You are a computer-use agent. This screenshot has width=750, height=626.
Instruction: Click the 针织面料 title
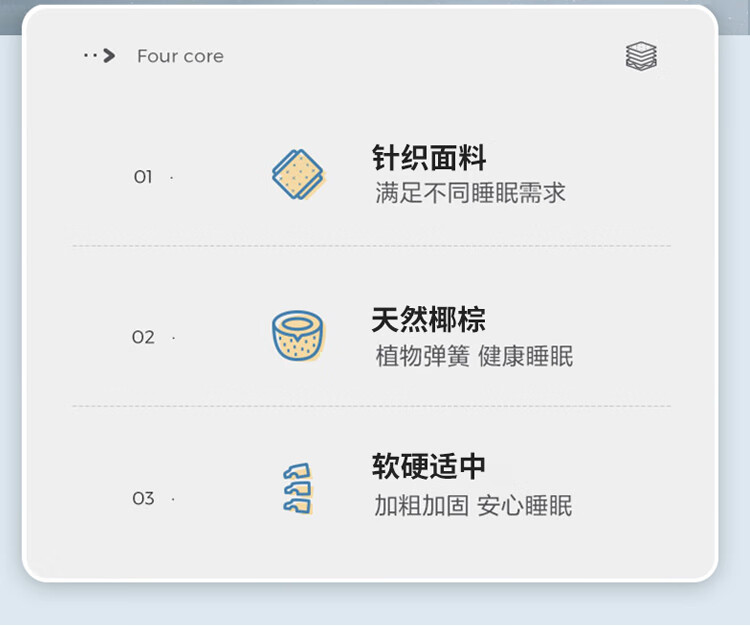[429, 157]
